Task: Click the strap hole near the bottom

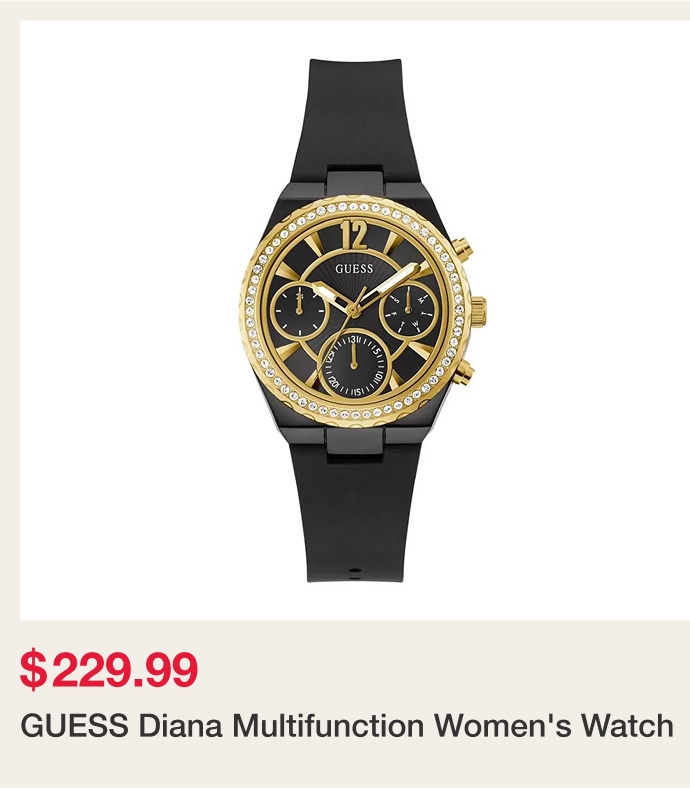Action: [355, 571]
